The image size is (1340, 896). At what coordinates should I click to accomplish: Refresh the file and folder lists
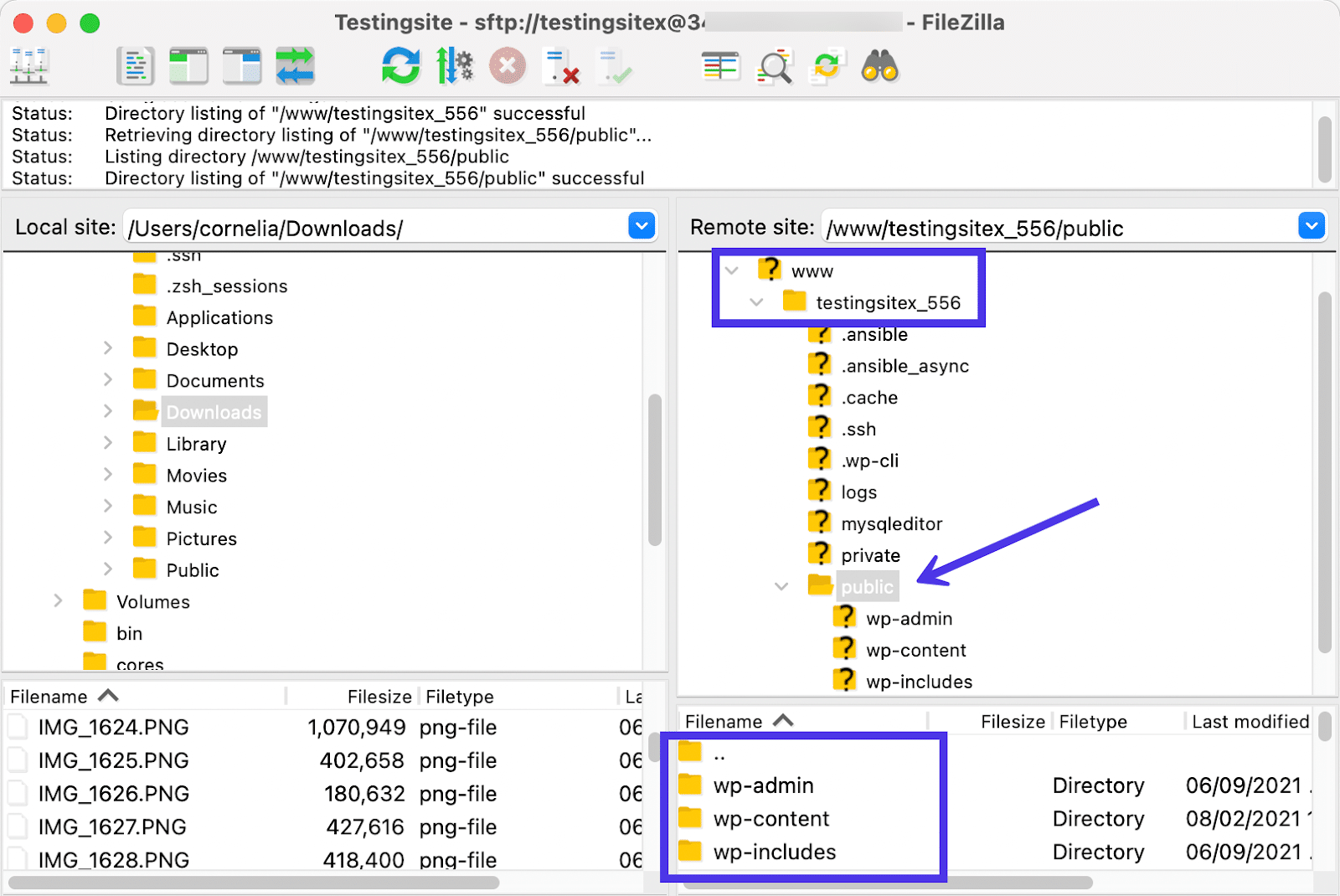400,65
